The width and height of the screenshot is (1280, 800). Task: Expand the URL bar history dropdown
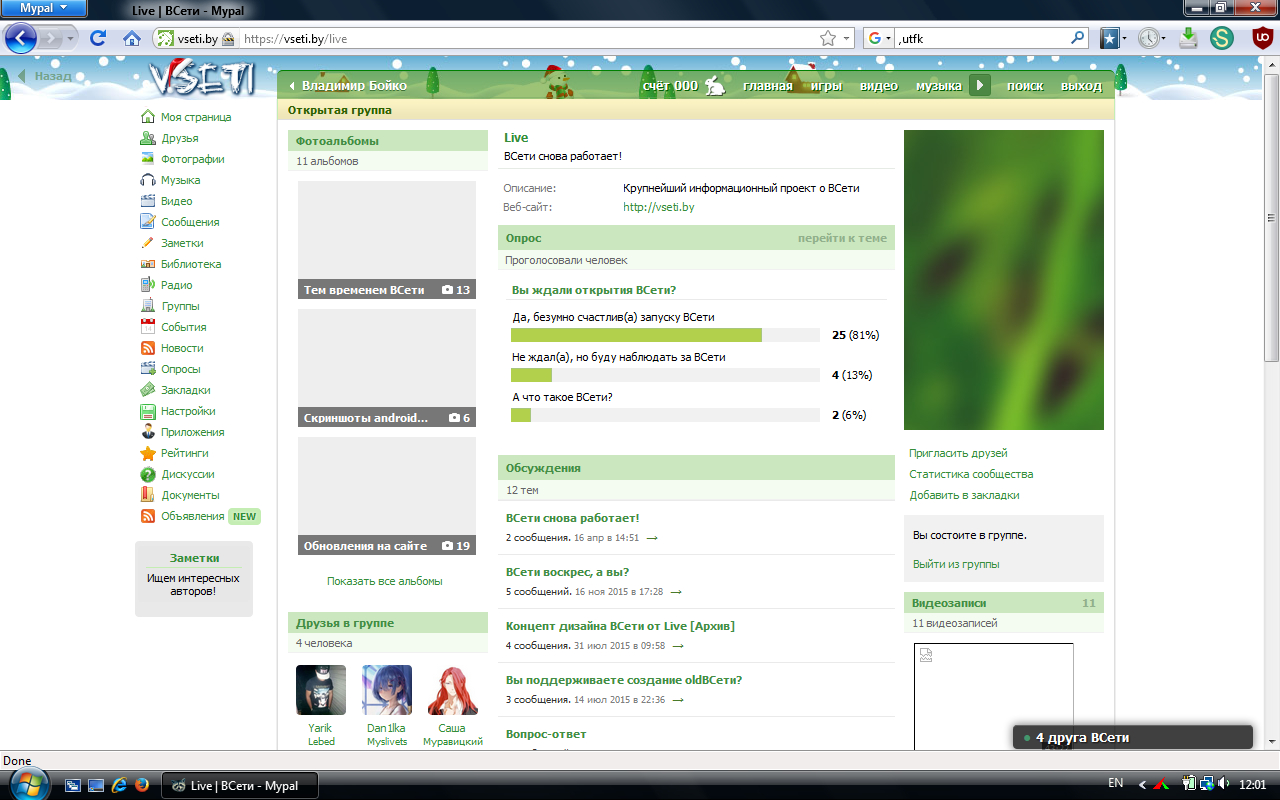(x=848, y=38)
